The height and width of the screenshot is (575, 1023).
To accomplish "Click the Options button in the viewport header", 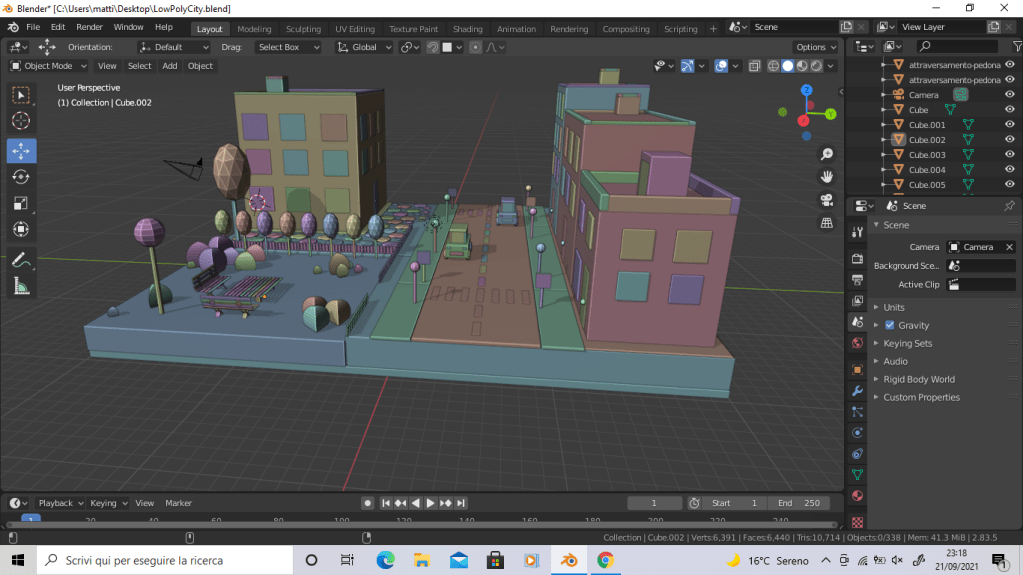I will click(816, 47).
